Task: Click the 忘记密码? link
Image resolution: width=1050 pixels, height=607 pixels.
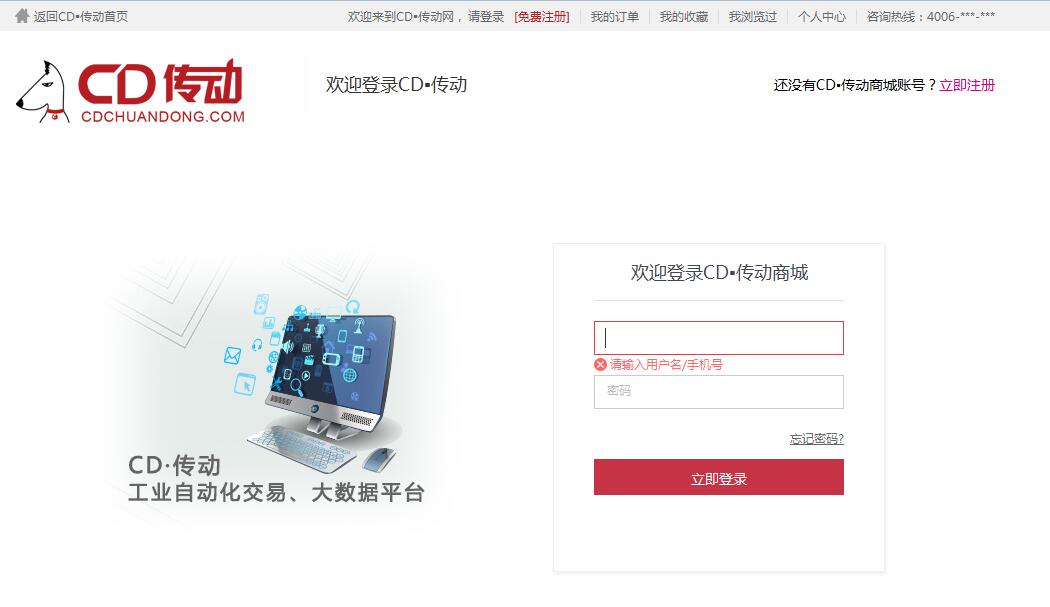Action: click(x=816, y=439)
